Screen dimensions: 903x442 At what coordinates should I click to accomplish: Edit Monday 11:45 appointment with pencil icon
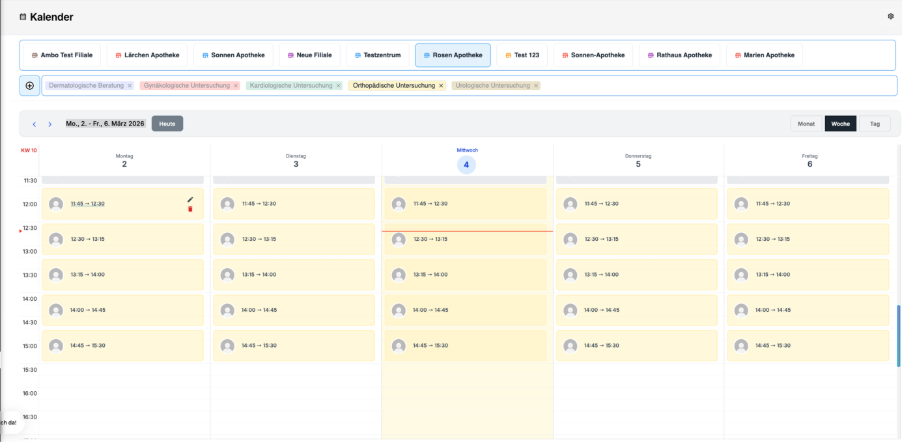coord(191,199)
